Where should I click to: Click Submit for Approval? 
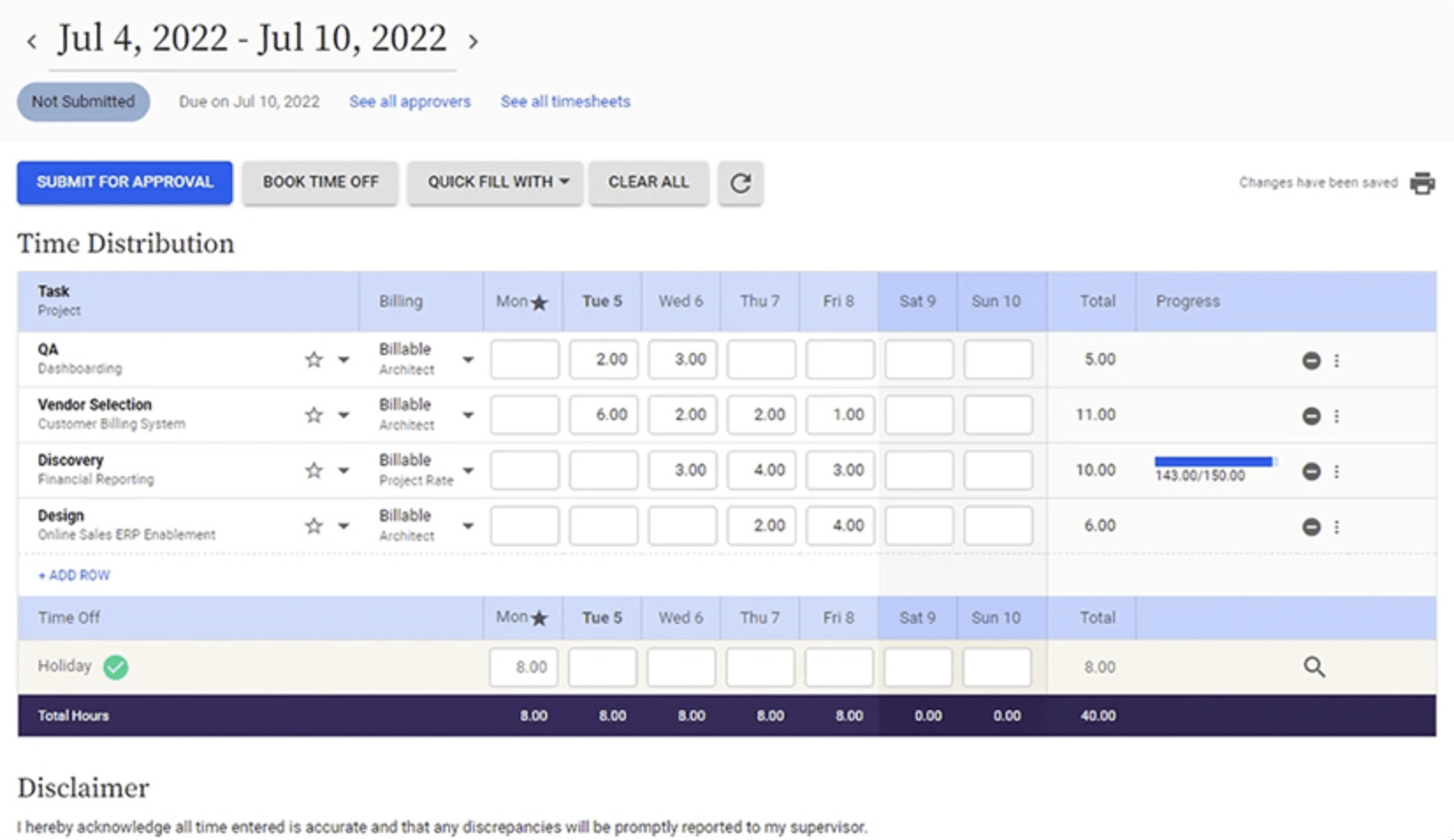(x=124, y=183)
